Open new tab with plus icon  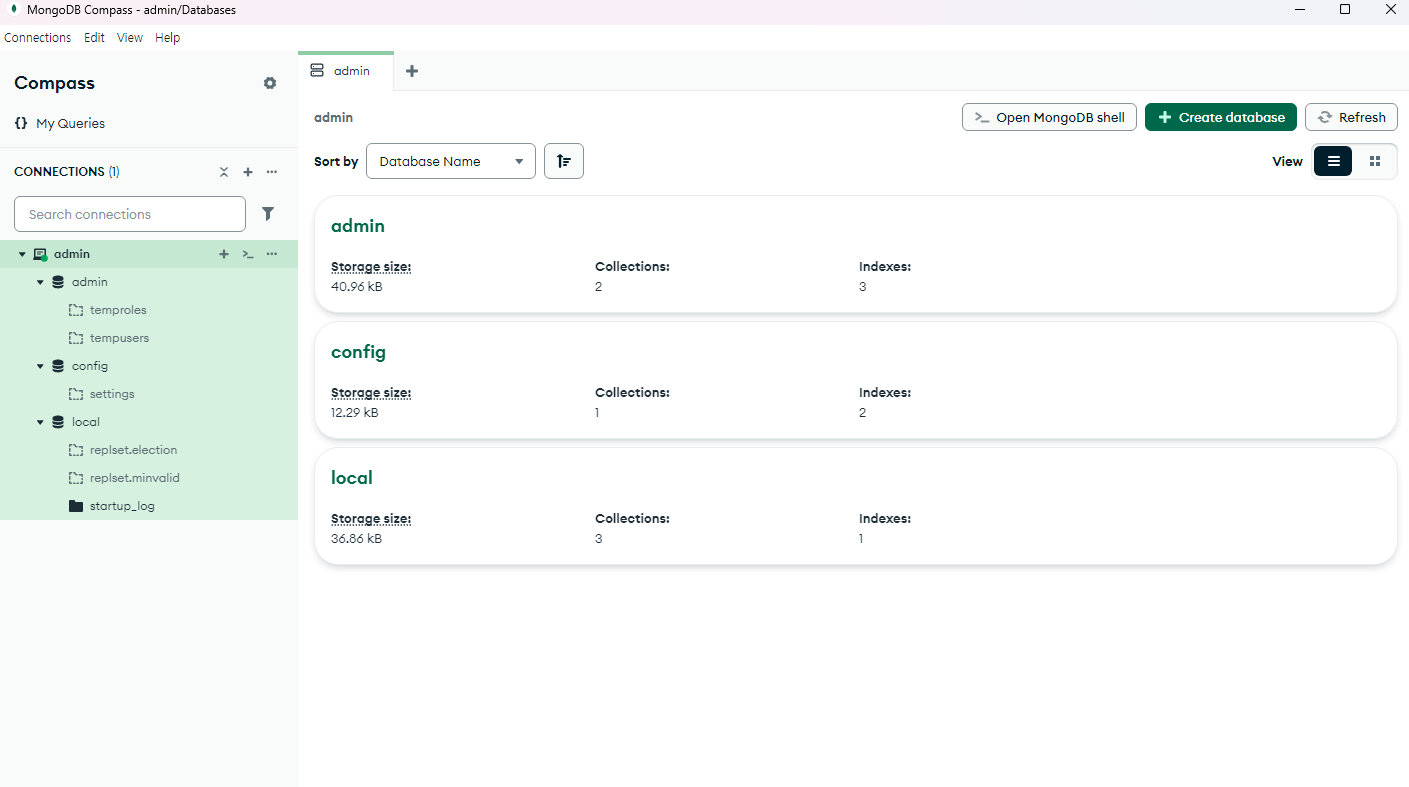[x=412, y=71]
